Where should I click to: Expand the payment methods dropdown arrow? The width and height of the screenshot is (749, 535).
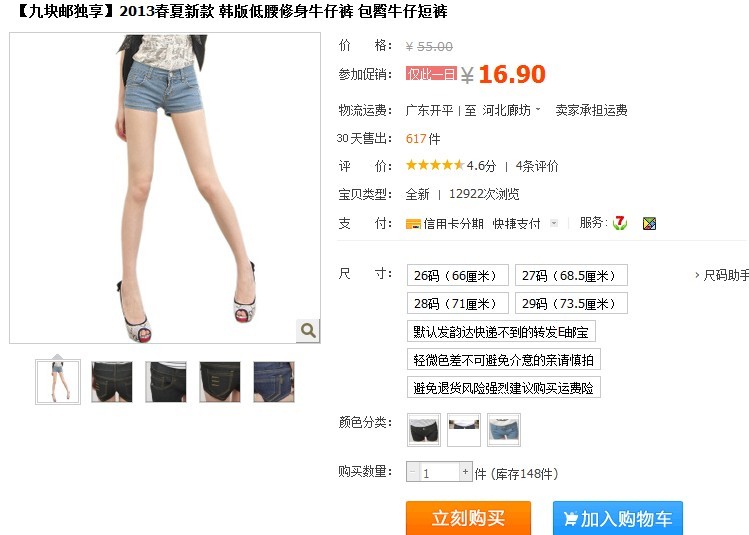pos(554,223)
